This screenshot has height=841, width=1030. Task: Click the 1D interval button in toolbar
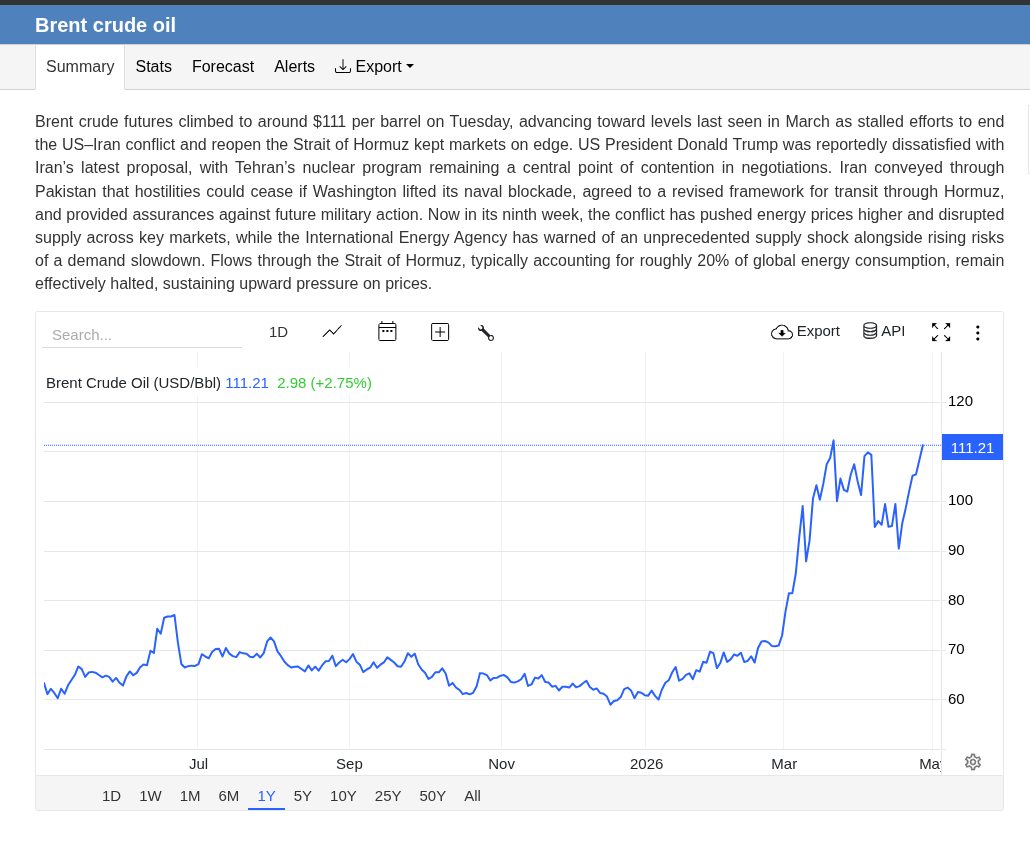point(279,332)
